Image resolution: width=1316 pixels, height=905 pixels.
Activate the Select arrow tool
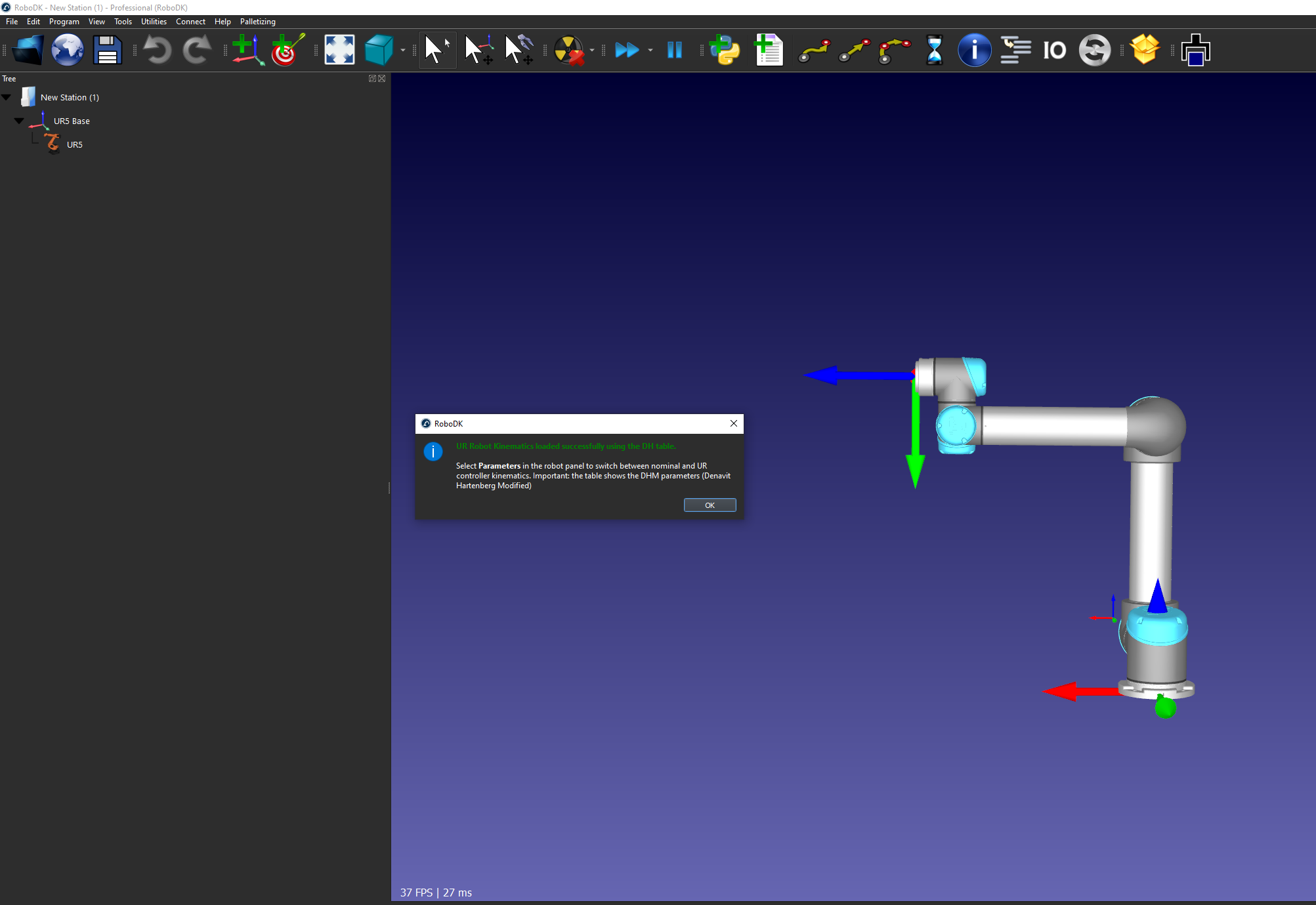coord(438,50)
